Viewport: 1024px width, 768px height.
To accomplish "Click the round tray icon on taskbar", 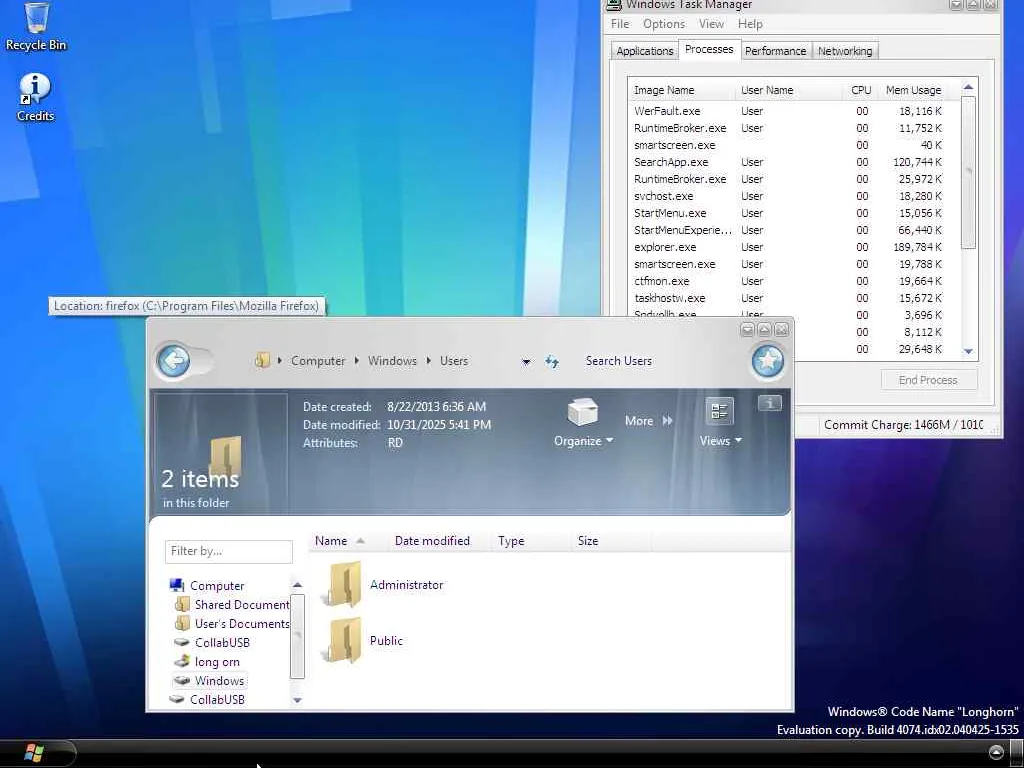I will tap(997, 752).
